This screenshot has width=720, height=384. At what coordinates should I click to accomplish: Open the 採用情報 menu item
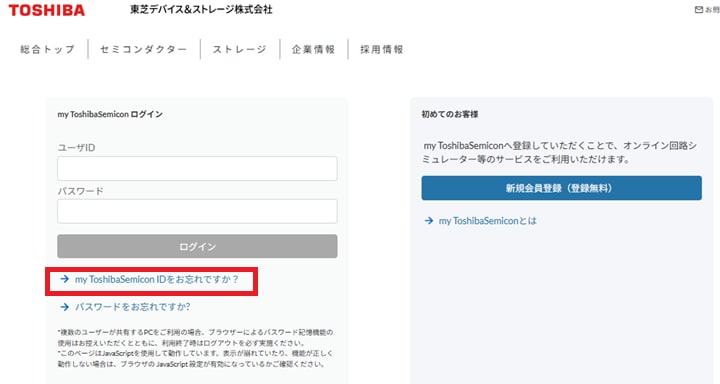click(x=382, y=49)
